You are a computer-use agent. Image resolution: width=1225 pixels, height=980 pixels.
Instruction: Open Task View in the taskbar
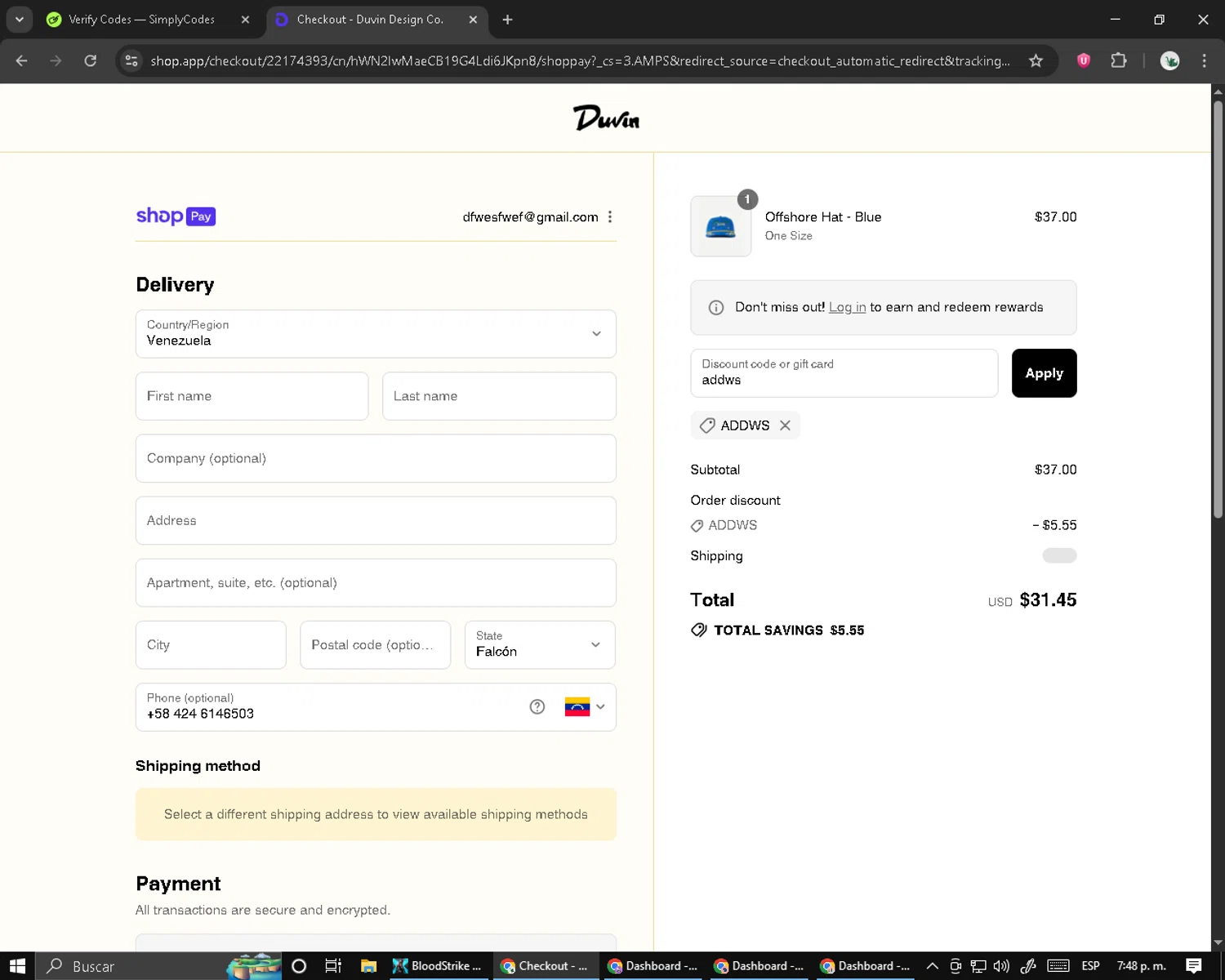[x=333, y=966]
